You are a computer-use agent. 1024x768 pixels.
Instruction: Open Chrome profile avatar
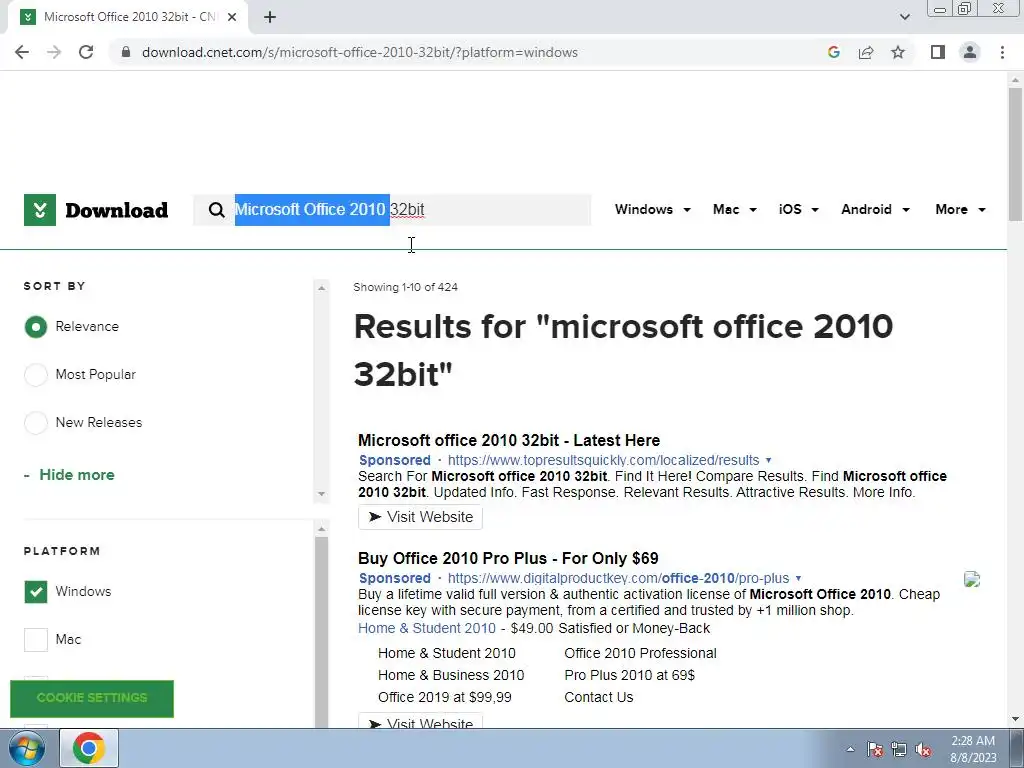coord(970,52)
